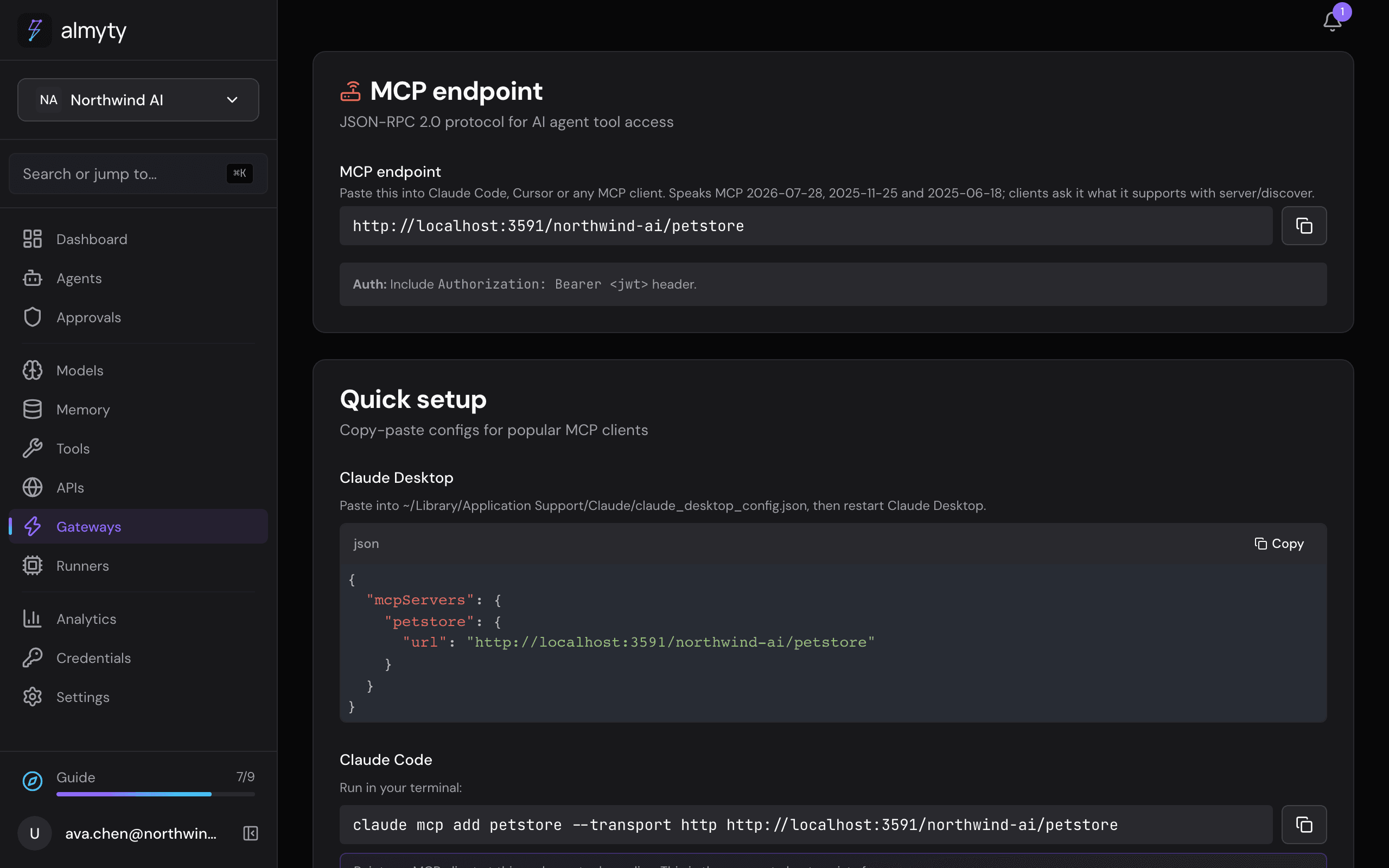1389x868 pixels.
Task: Click the "petstore" key in json
Action: (429, 621)
